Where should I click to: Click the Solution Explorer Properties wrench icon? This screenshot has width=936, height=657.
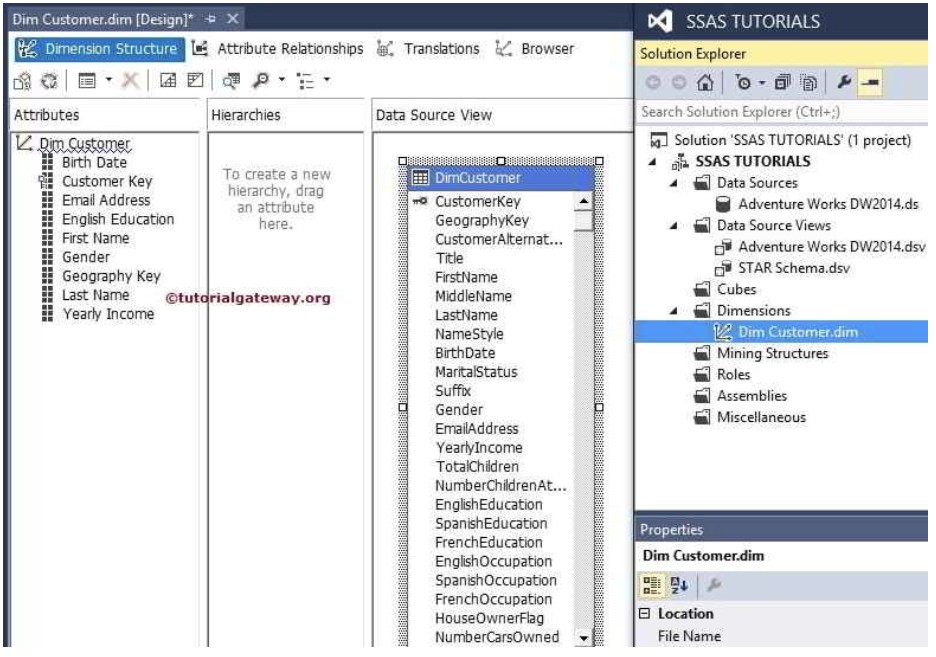coord(843,82)
